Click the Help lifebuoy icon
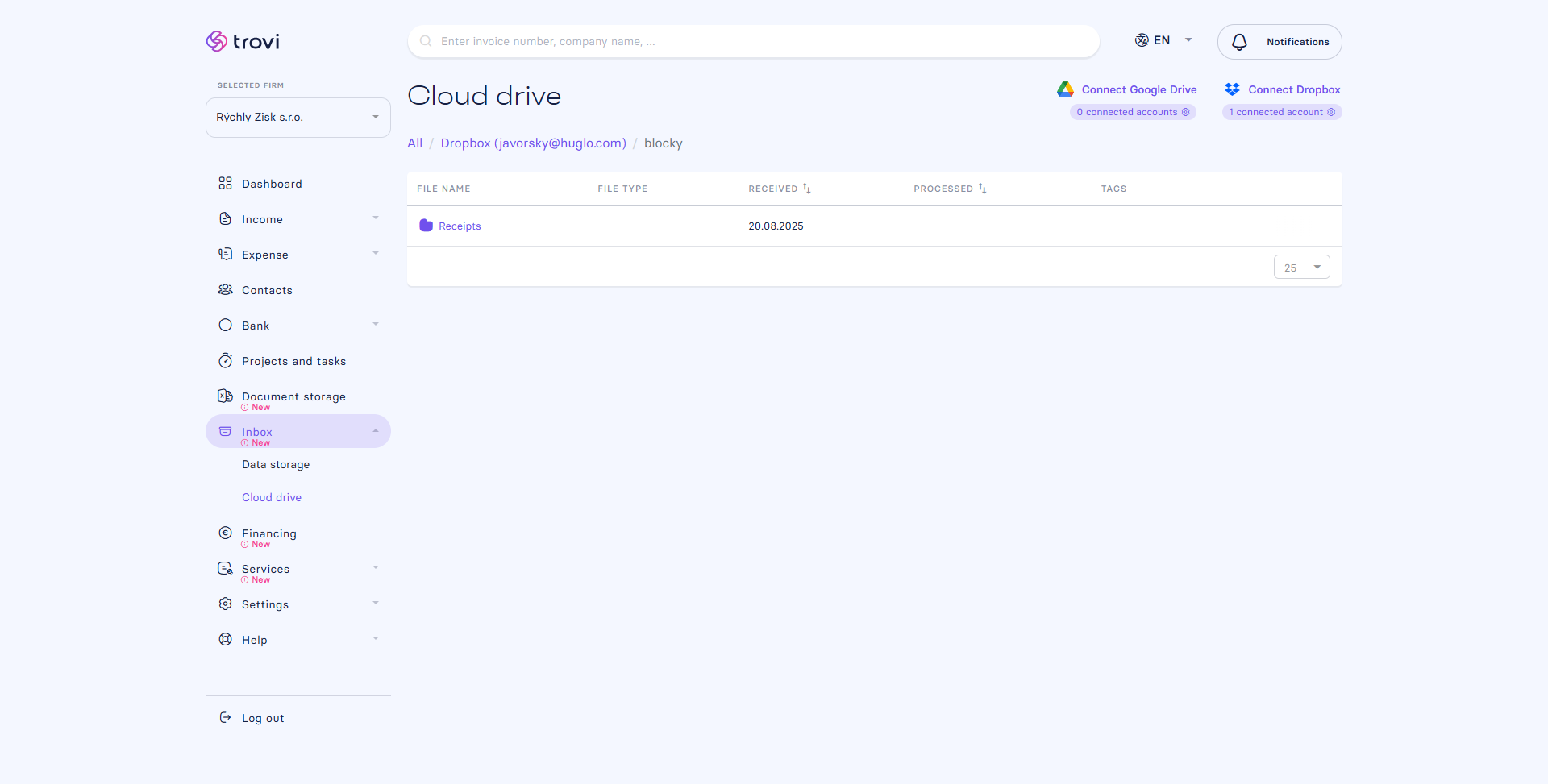1548x784 pixels. [225, 639]
